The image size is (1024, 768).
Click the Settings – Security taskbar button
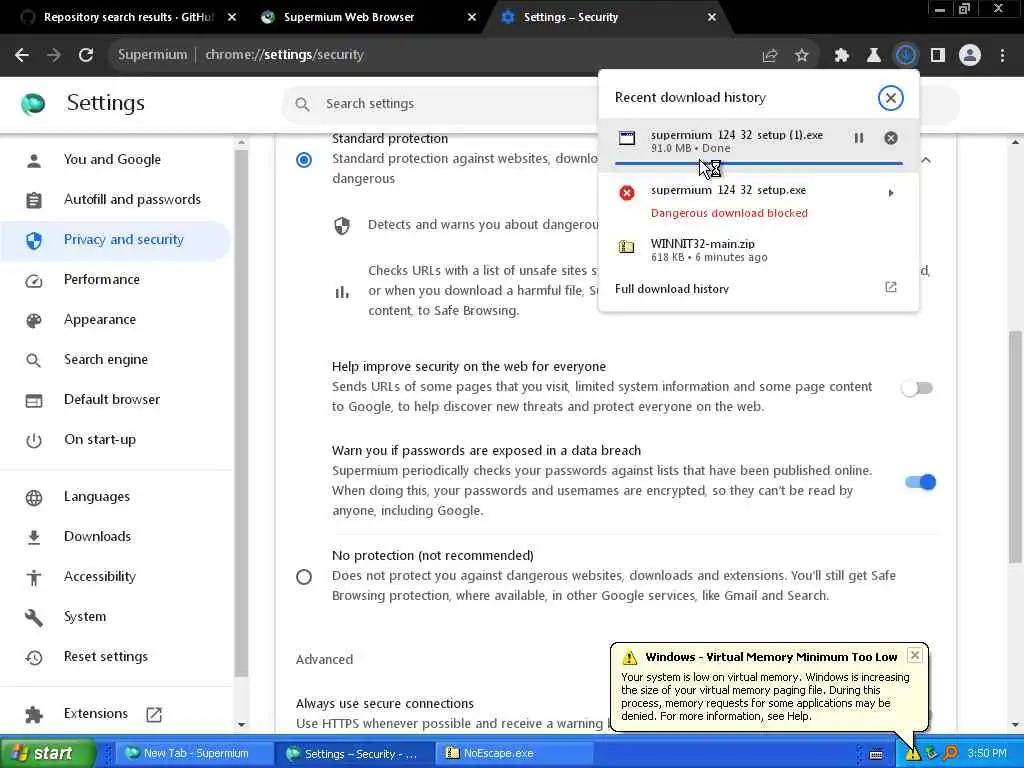pyautogui.click(x=353, y=754)
